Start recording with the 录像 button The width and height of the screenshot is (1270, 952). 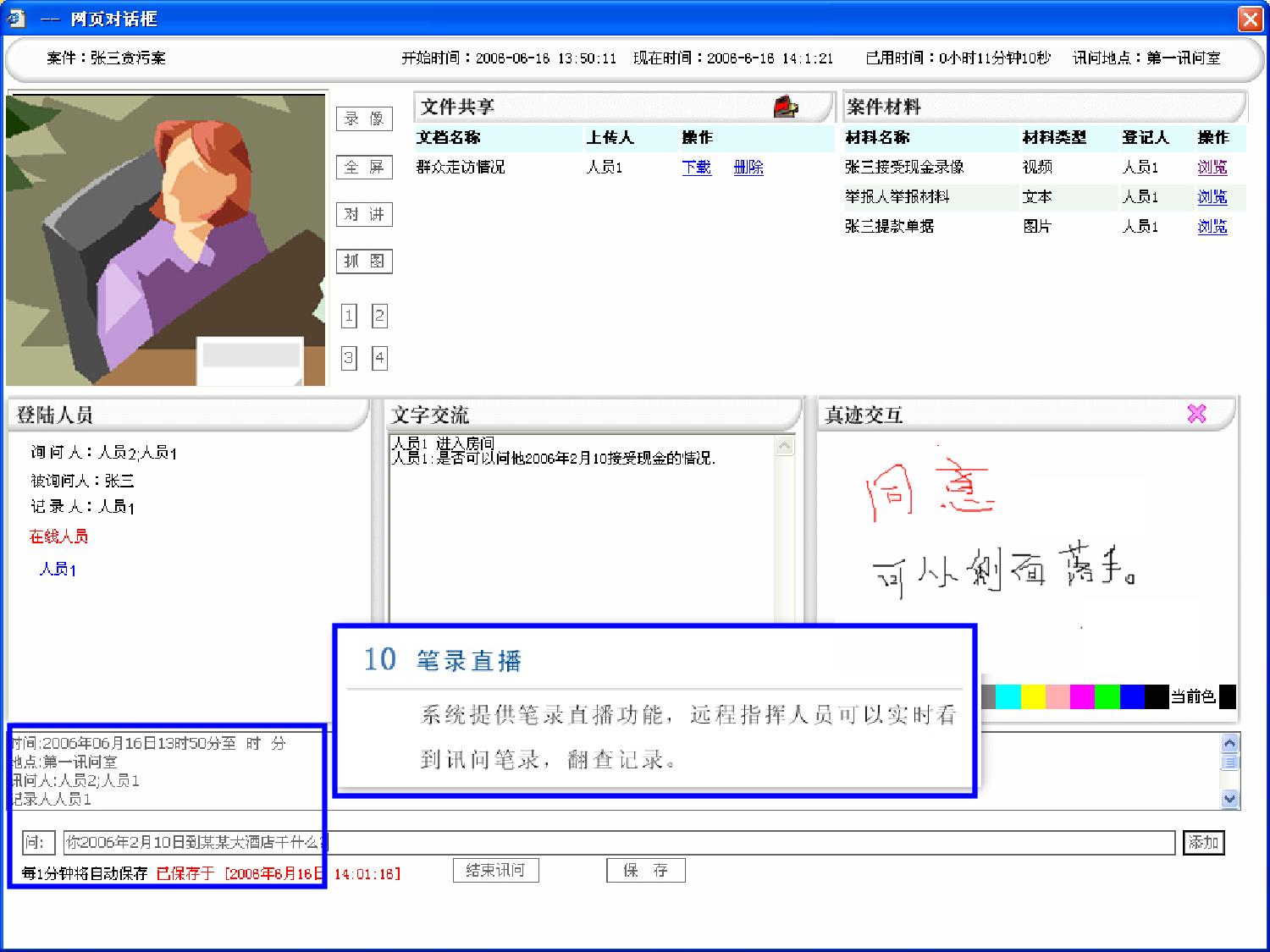point(364,118)
